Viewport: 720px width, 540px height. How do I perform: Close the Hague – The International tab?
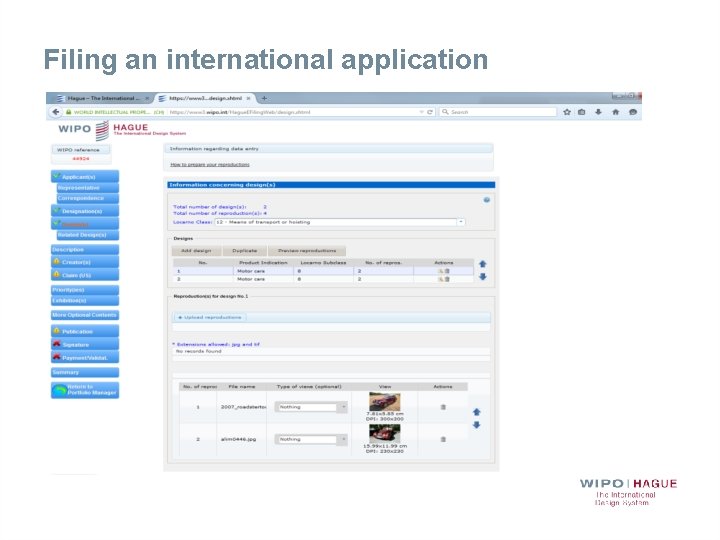coord(147,98)
